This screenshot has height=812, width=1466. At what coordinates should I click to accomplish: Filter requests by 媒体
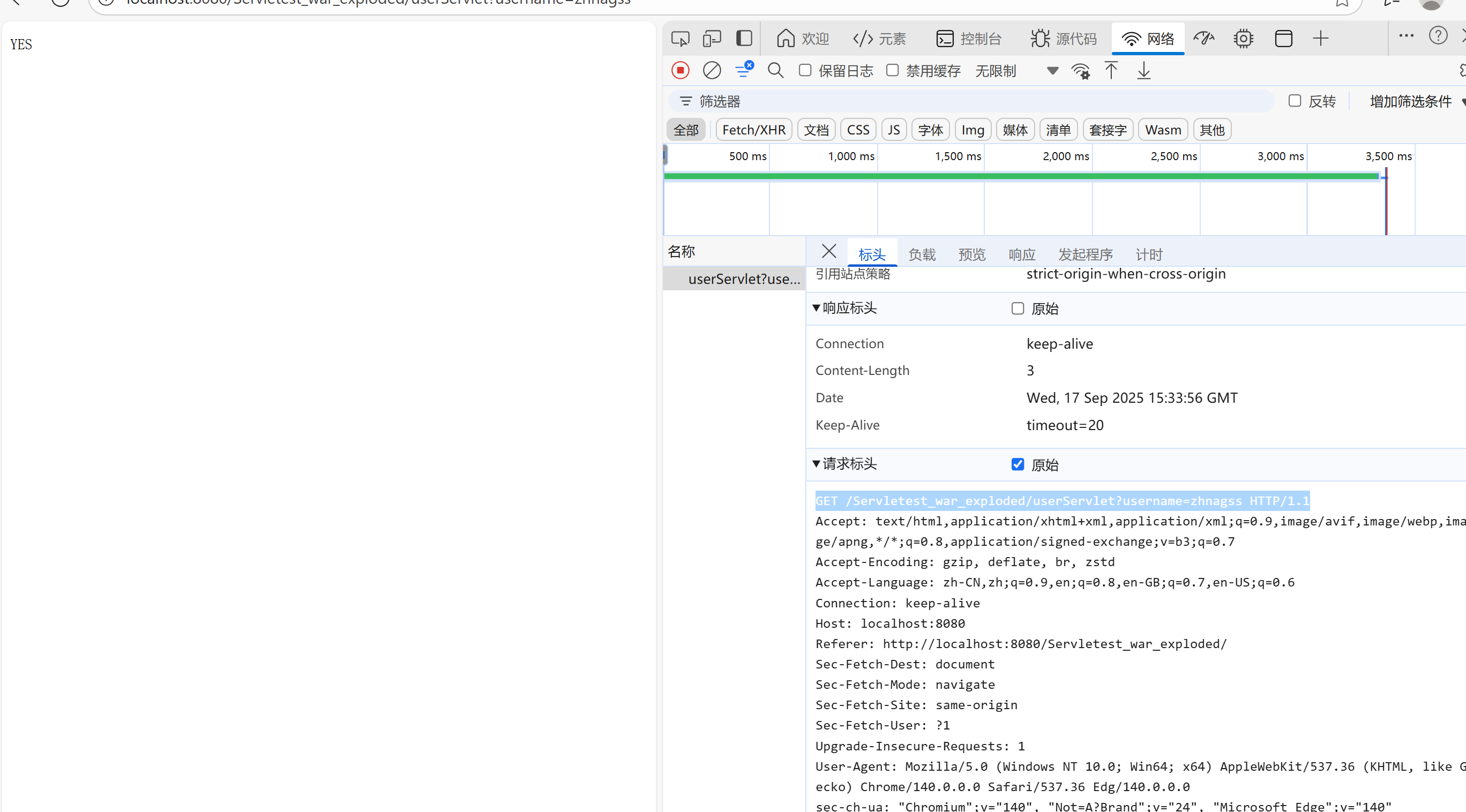(1015, 130)
